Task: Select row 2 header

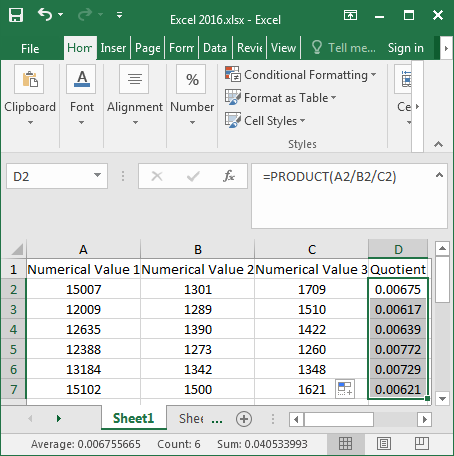Action: tap(13, 289)
